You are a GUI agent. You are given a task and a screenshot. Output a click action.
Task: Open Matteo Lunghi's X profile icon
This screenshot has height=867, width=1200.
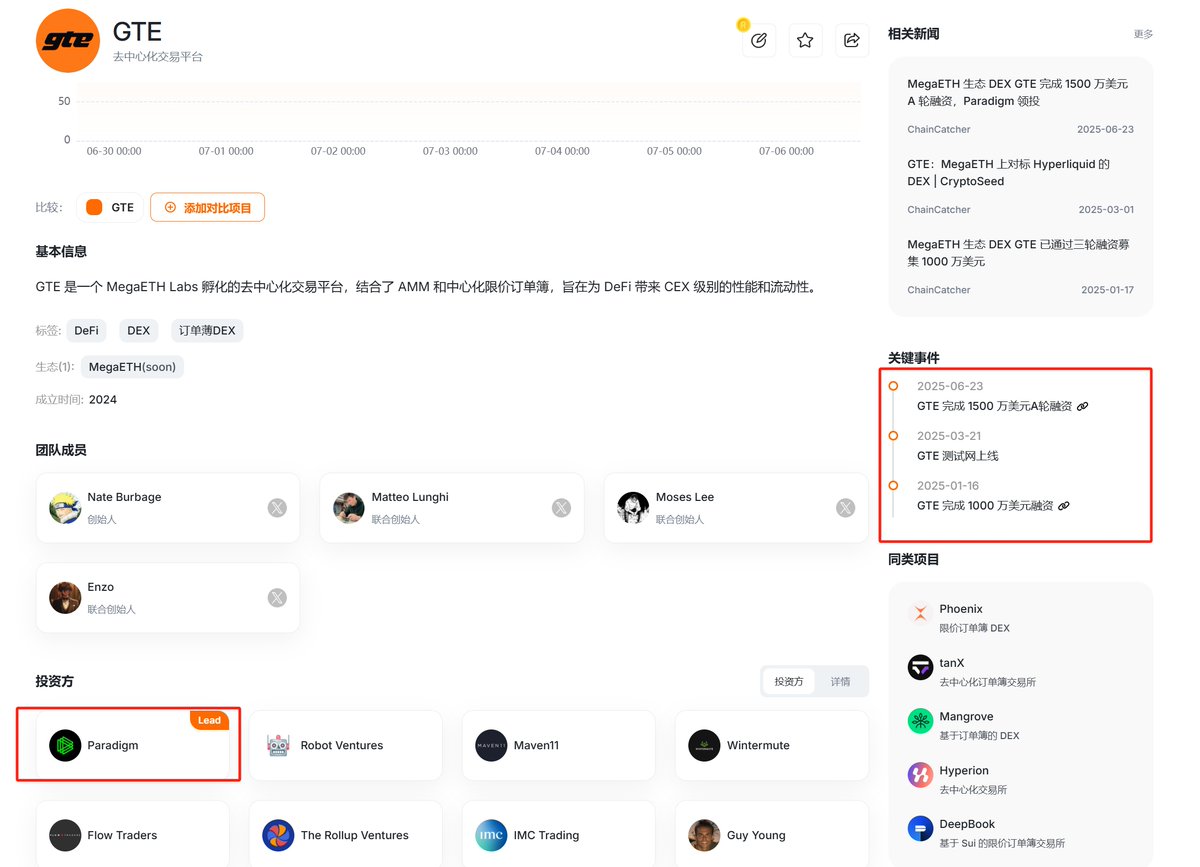coord(561,508)
